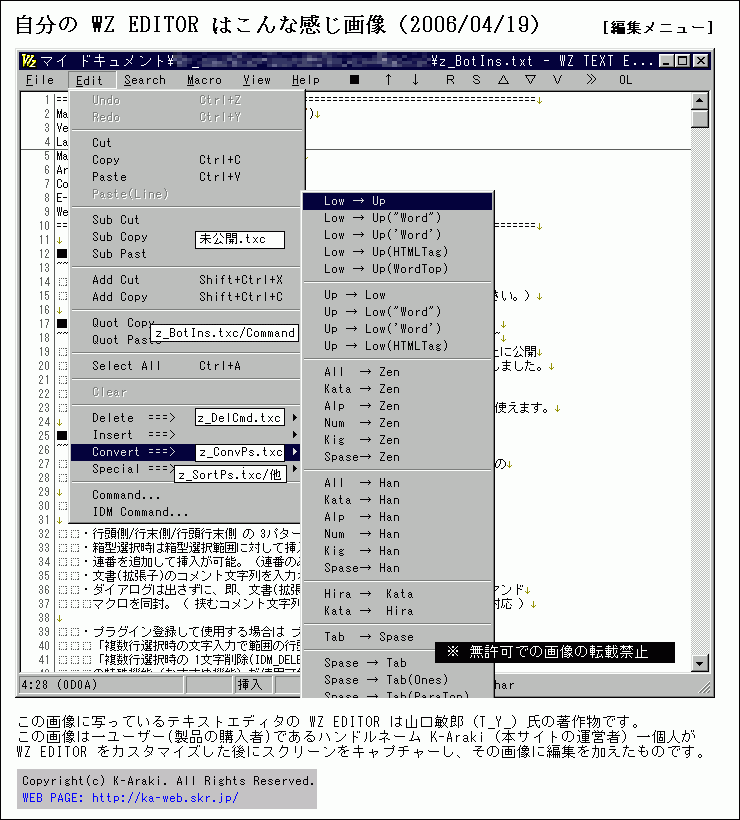Image resolution: width=740 pixels, height=820 pixels.
Task: Expand the Insert submenu
Action: point(186,435)
